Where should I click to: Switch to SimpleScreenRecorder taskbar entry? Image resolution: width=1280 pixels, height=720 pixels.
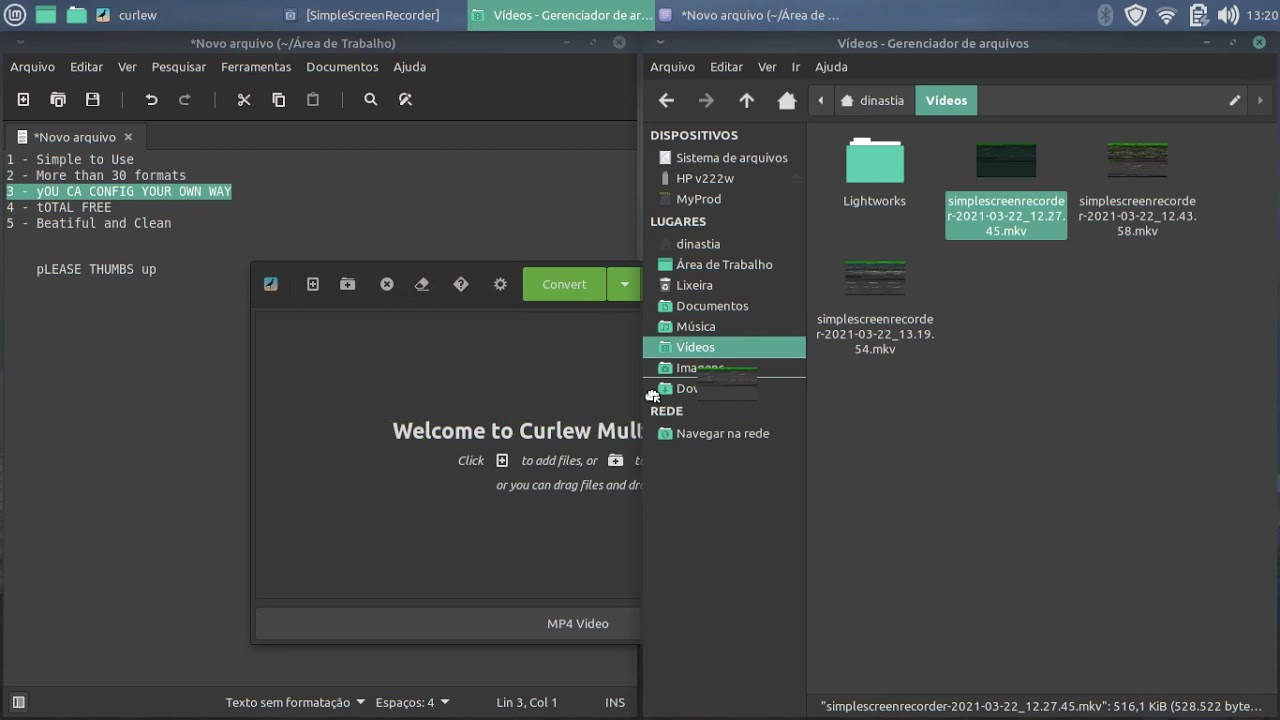click(371, 15)
